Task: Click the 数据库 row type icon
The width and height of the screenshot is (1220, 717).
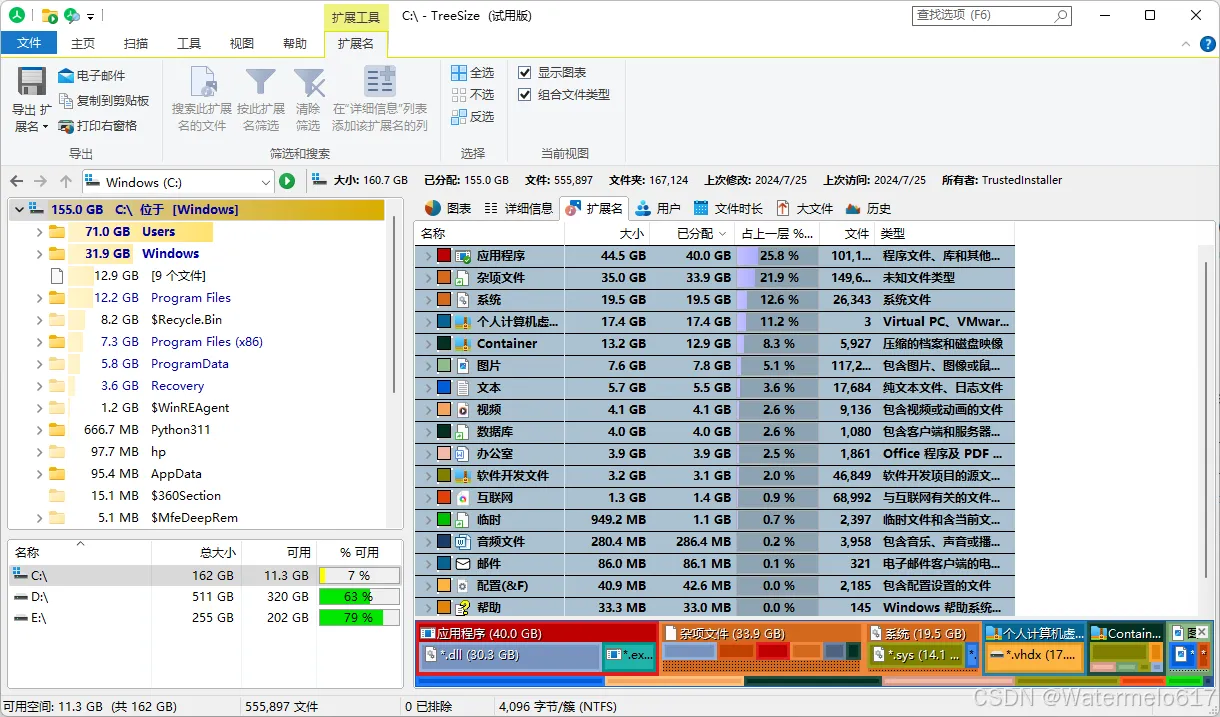Action: 463,432
